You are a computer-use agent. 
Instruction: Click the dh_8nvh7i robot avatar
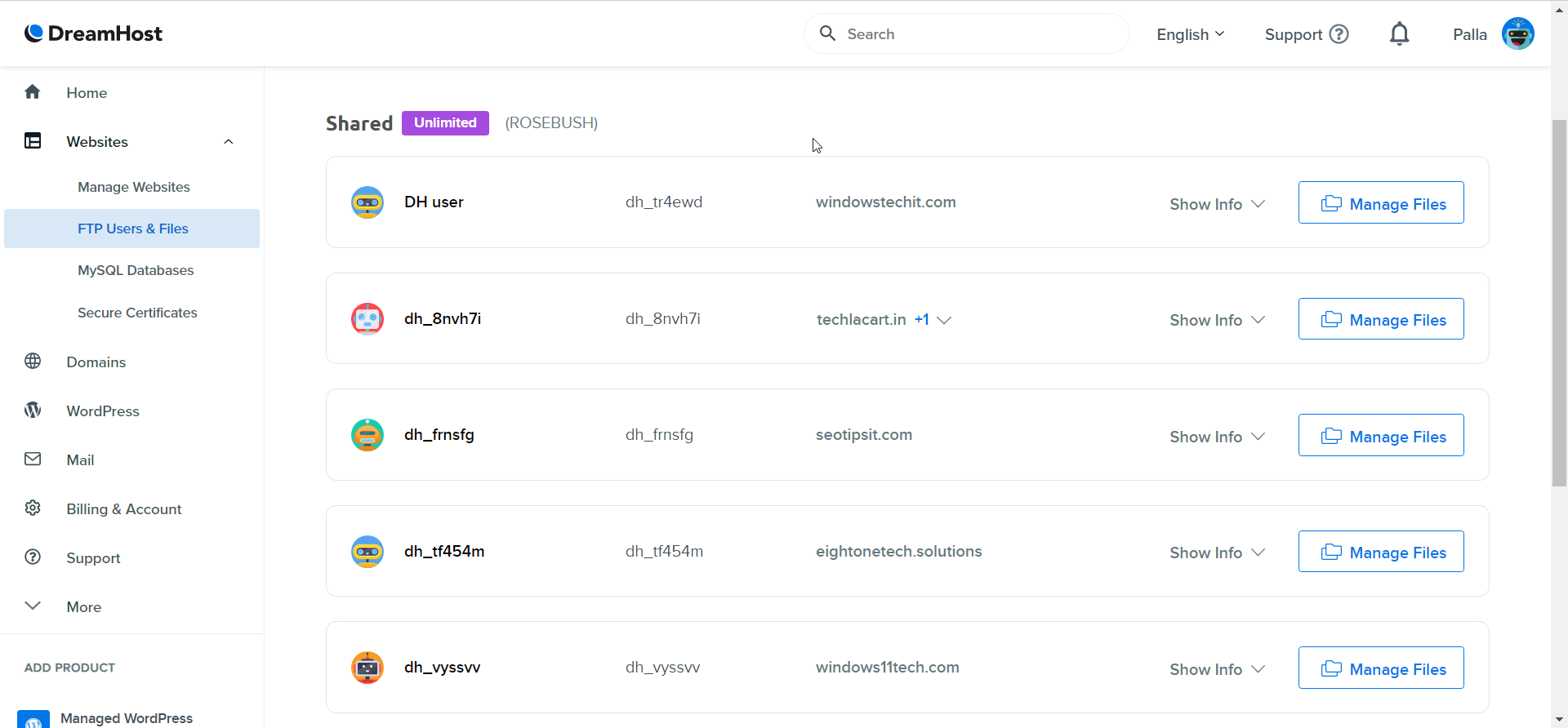367,319
